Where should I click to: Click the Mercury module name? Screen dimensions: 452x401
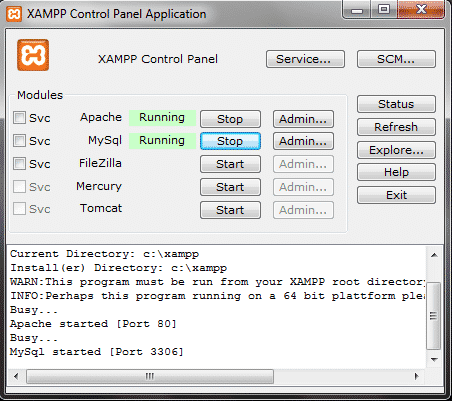[99, 186]
